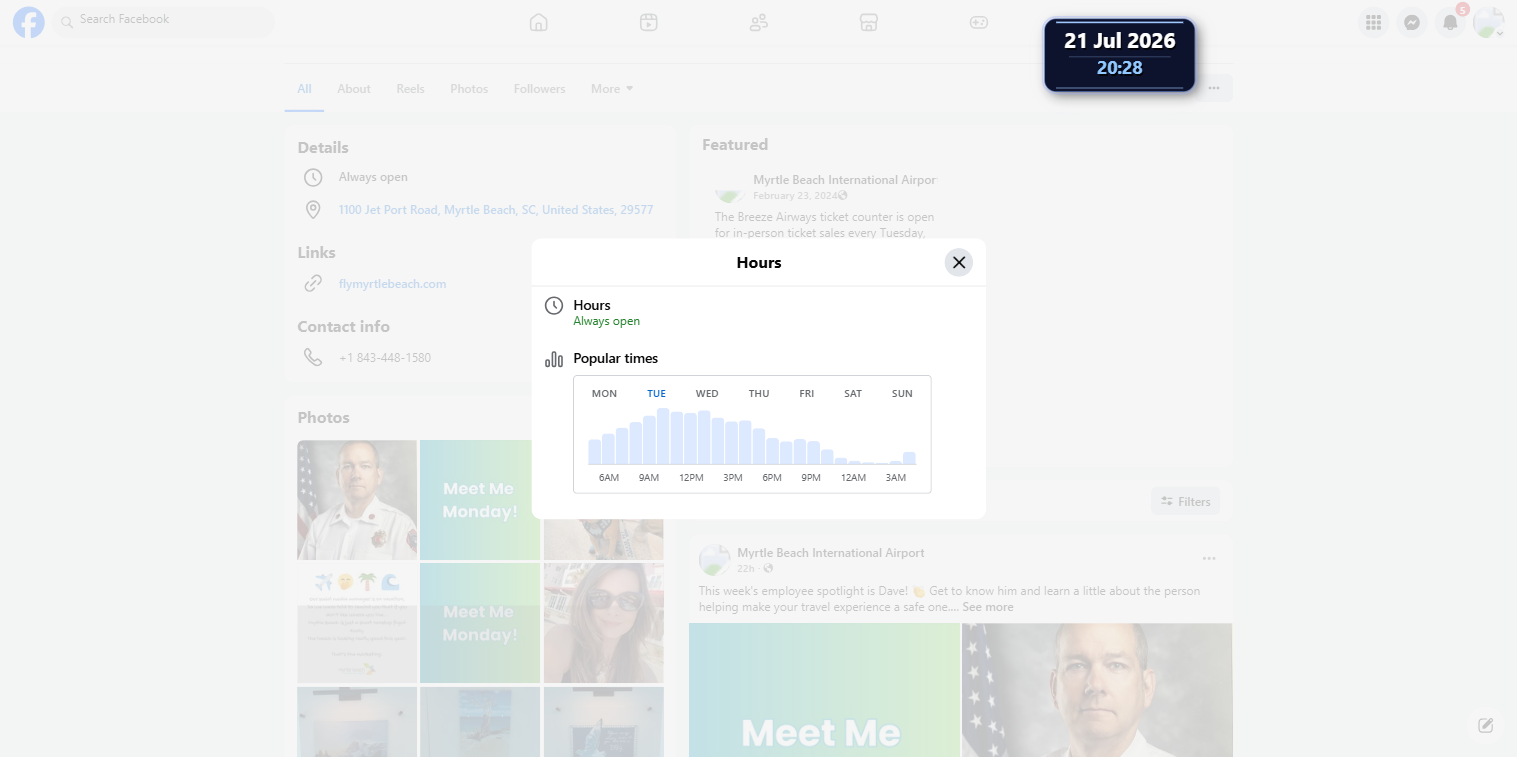The height and width of the screenshot is (757, 1517).
Task: Open the Gaming icon
Action: pos(979,22)
